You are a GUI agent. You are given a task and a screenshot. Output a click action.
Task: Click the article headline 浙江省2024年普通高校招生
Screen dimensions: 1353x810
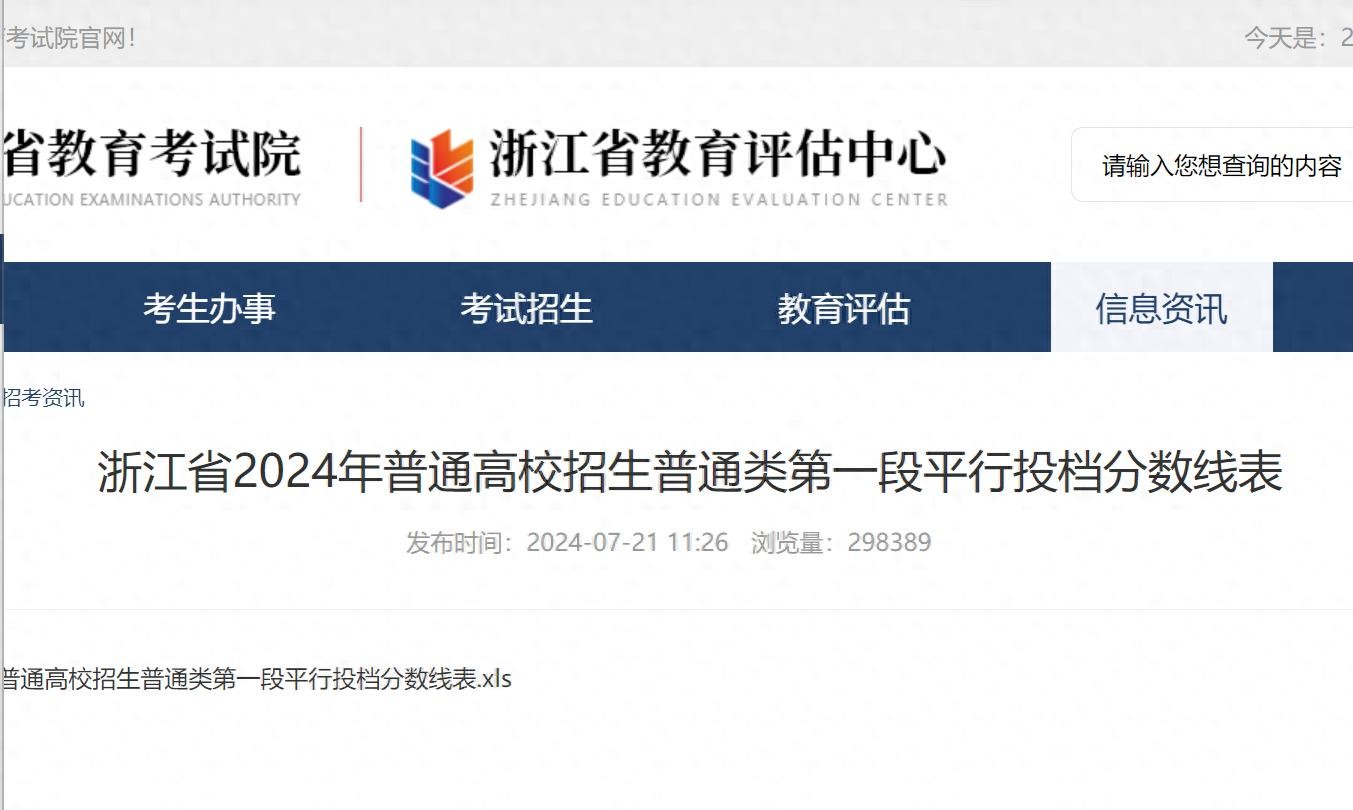coord(690,472)
